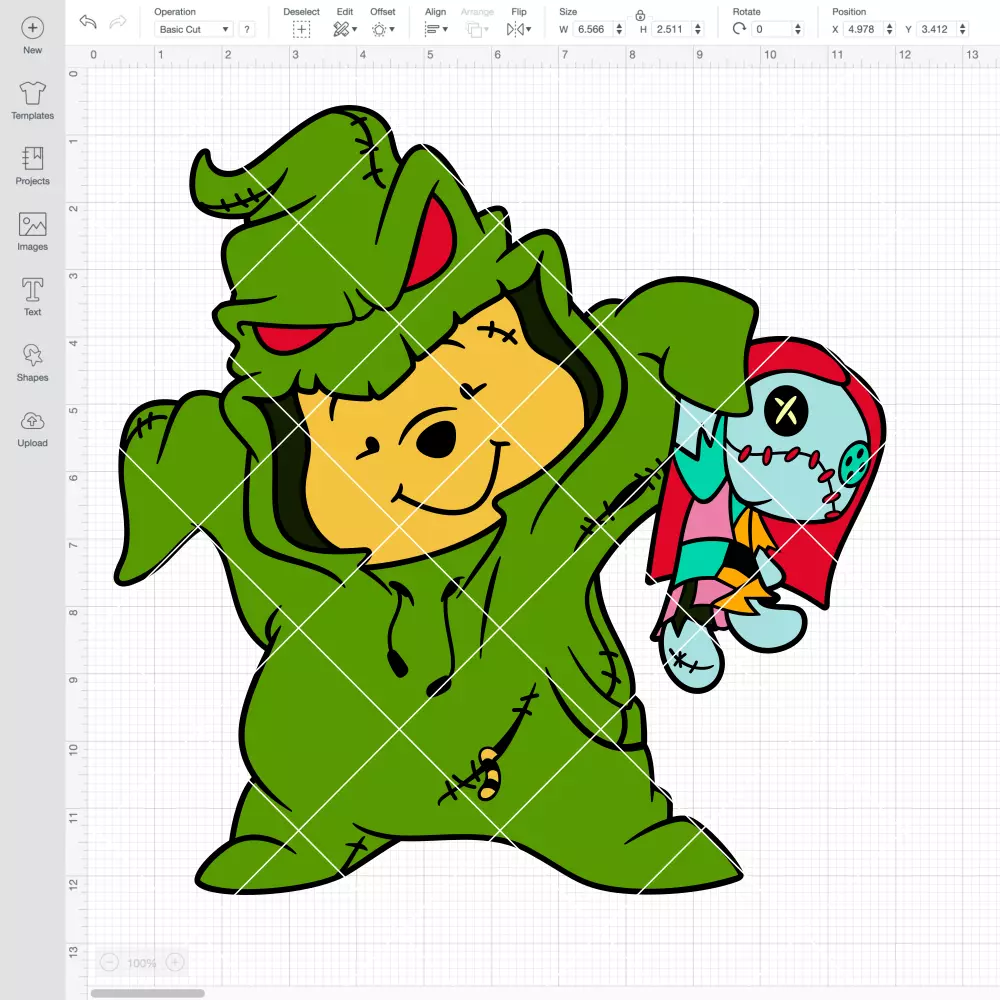
Task: Open the Shapes panel
Action: [x=33, y=355]
